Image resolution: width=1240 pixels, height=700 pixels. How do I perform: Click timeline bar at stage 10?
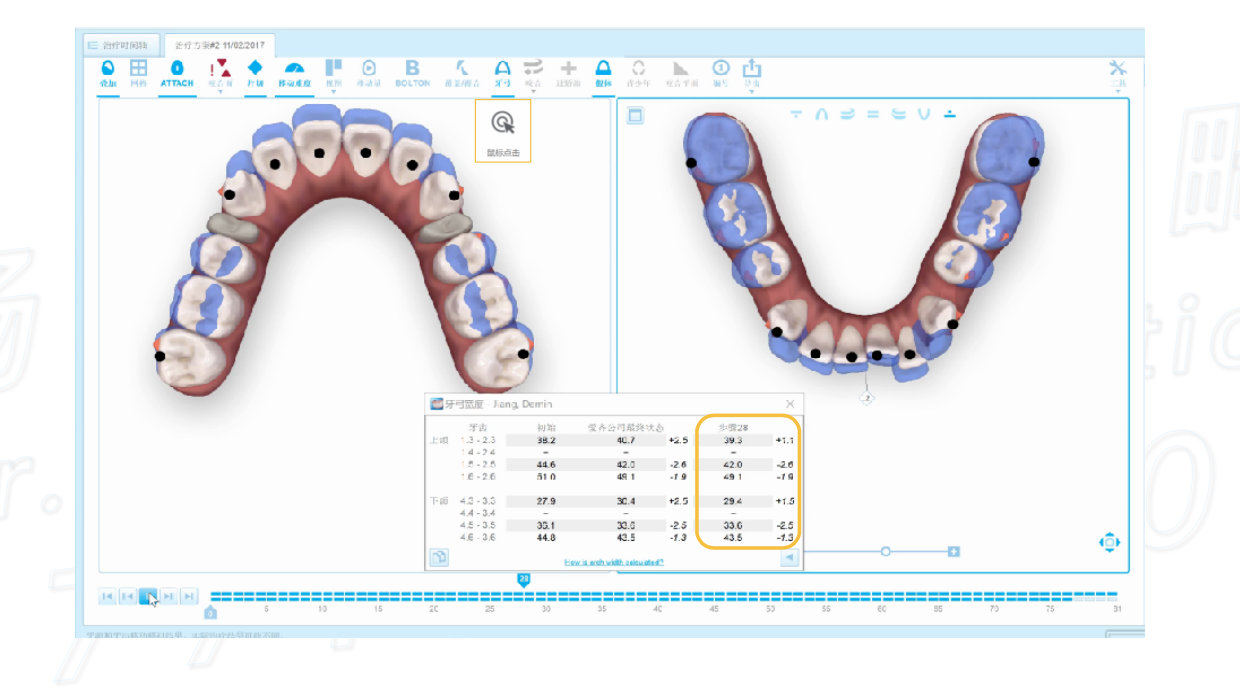tap(322, 596)
